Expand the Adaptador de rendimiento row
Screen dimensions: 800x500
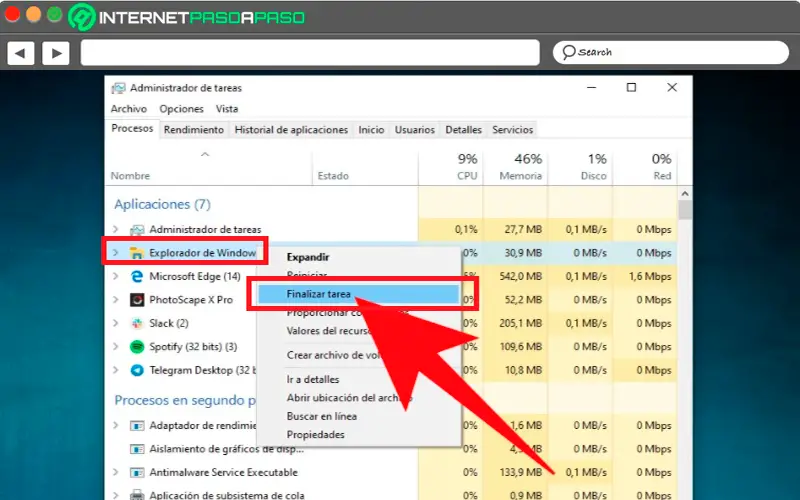(x=116, y=426)
